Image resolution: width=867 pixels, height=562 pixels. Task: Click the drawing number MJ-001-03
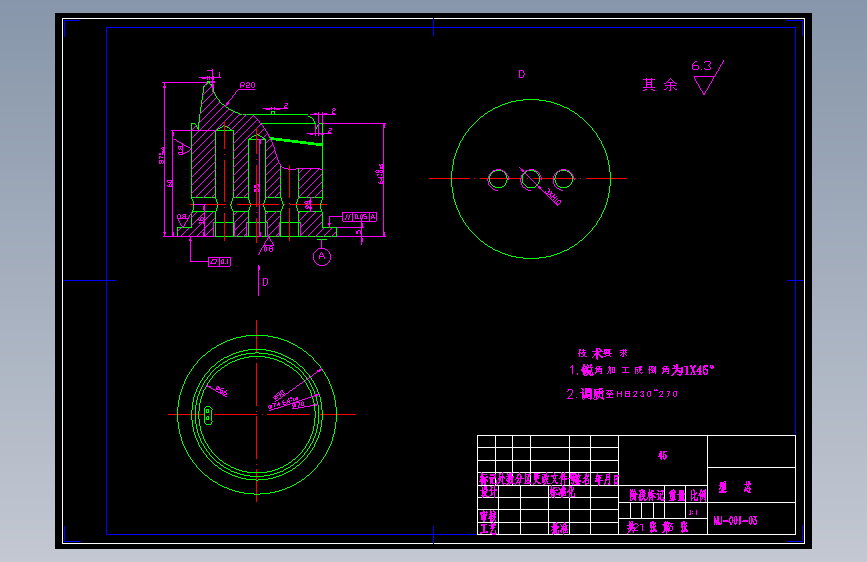click(x=735, y=521)
